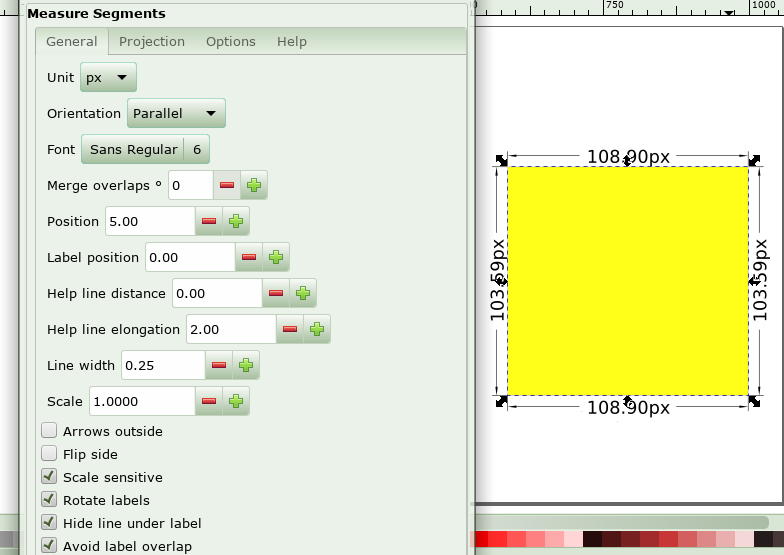Viewport: 784px width, 555px height.
Task: Click the bottom-left corner resize handle
Action: [x=502, y=402]
